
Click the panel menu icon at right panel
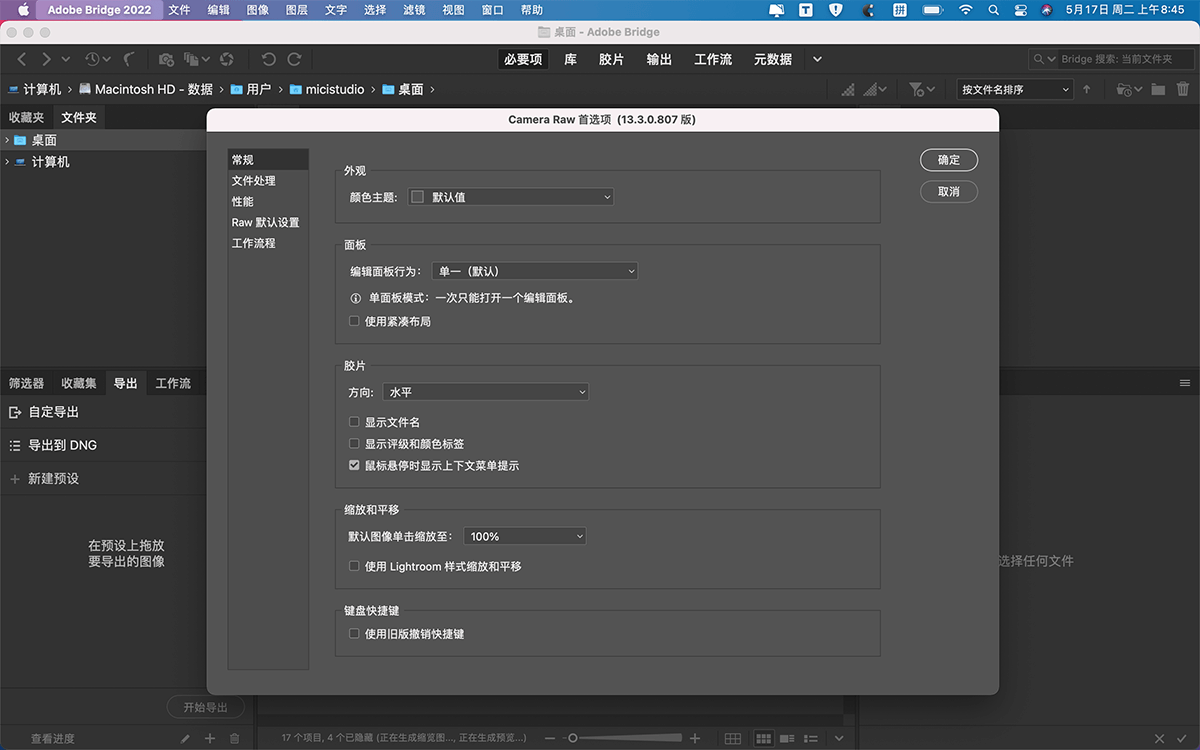tap(1185, 383)
